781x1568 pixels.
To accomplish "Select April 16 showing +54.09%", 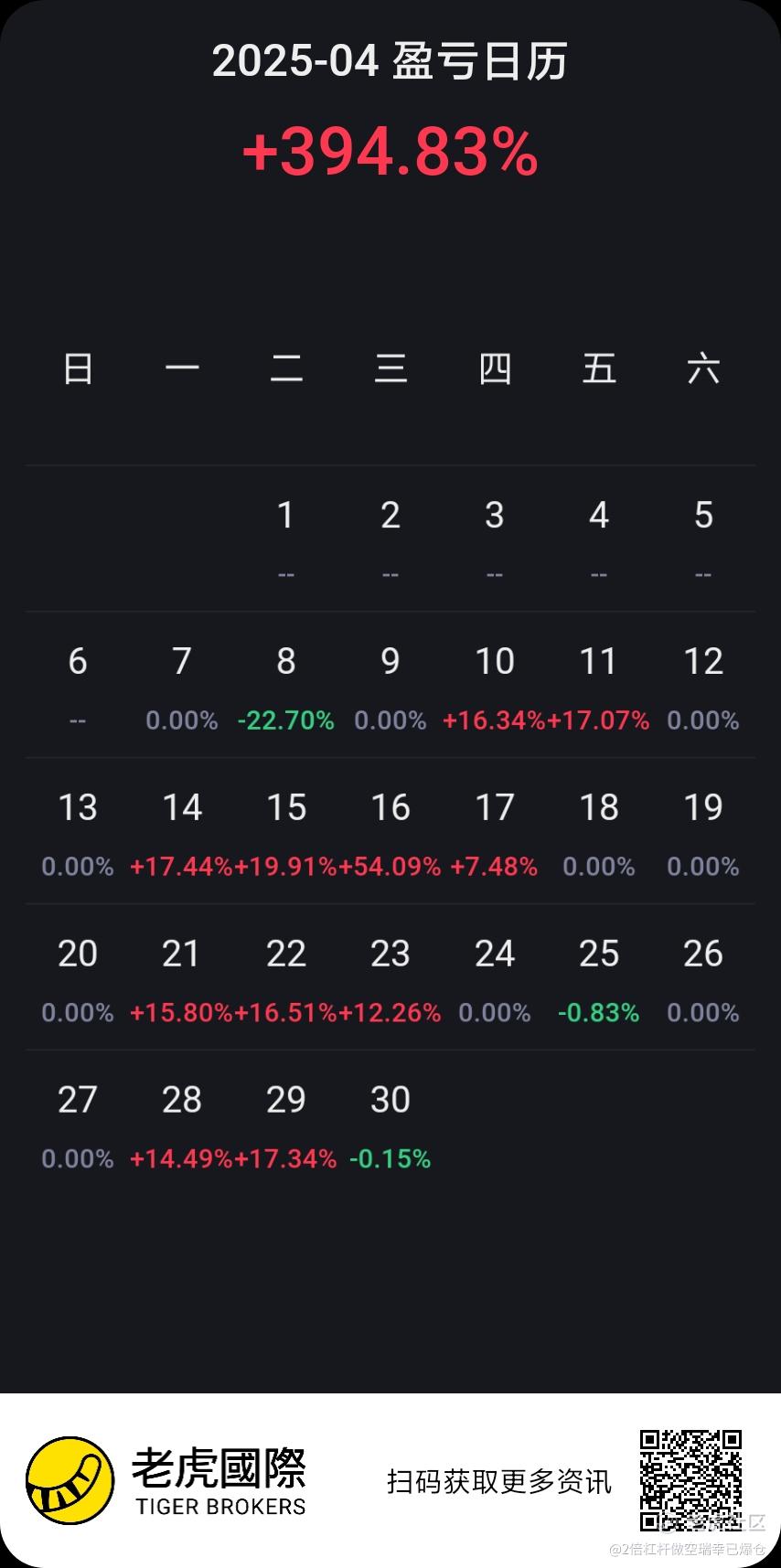I will 390,832.
